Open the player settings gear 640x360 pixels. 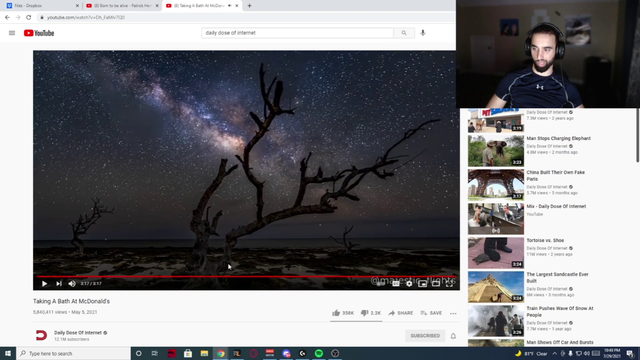tap(409, 284)
